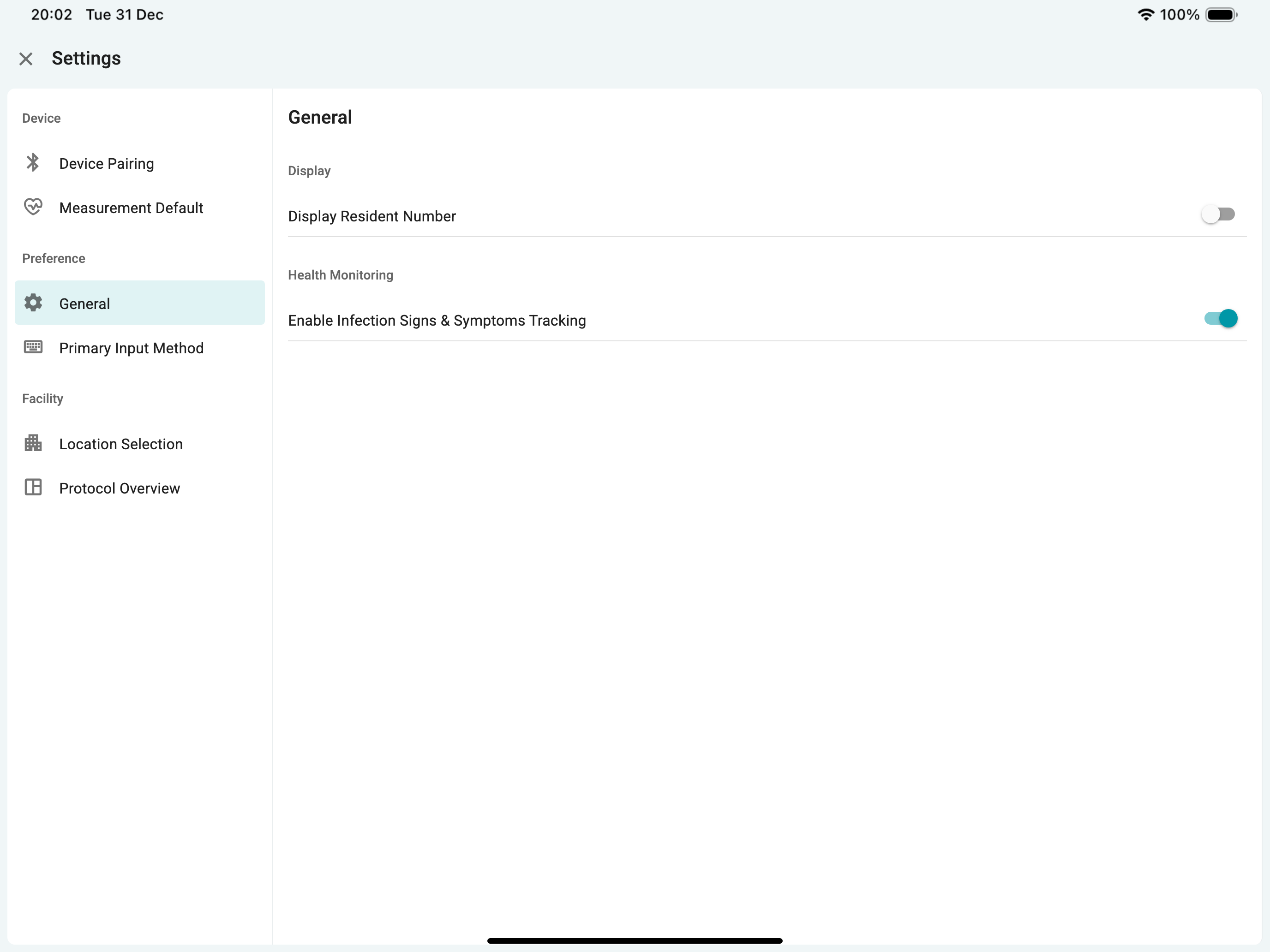Click the Display Resident Number label
The image size is (1270, 952).
click(371, 216)
